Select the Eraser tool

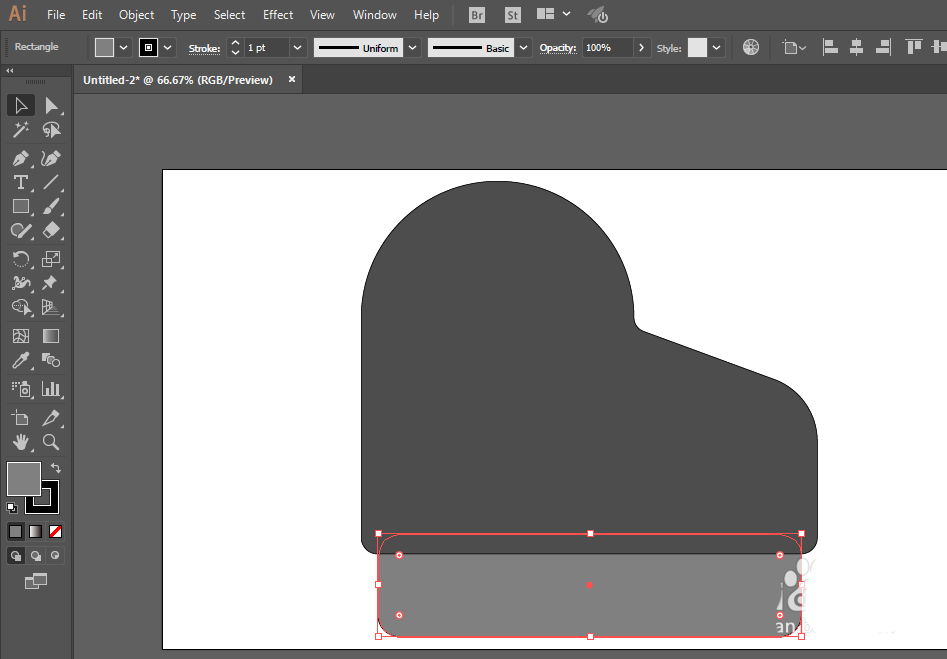pos(51,231)
